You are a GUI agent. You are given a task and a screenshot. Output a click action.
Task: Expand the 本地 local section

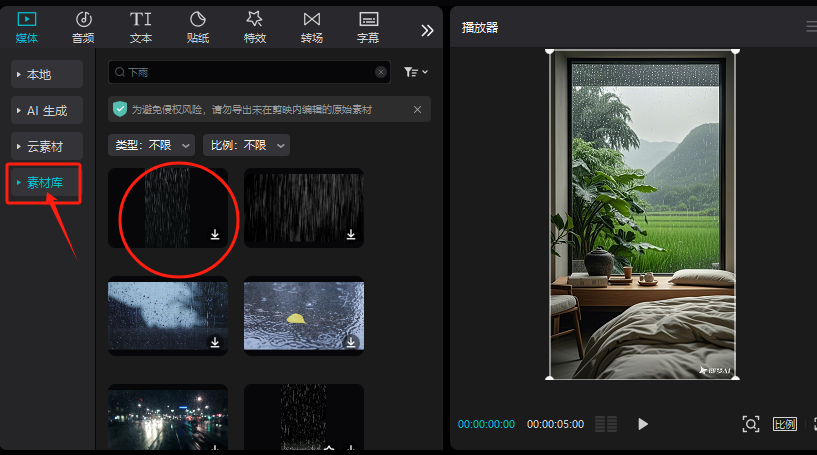(47, 75)
